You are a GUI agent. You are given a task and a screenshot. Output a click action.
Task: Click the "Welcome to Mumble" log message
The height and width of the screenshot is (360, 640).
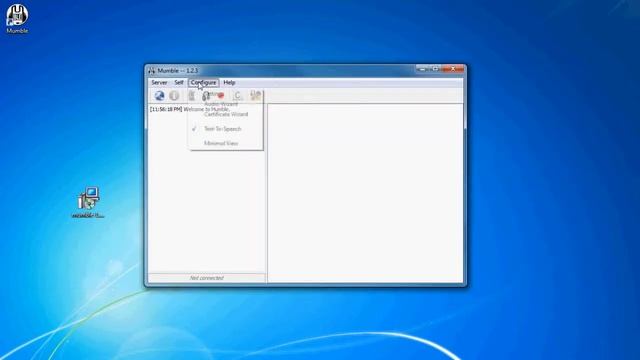coord(206,109)
